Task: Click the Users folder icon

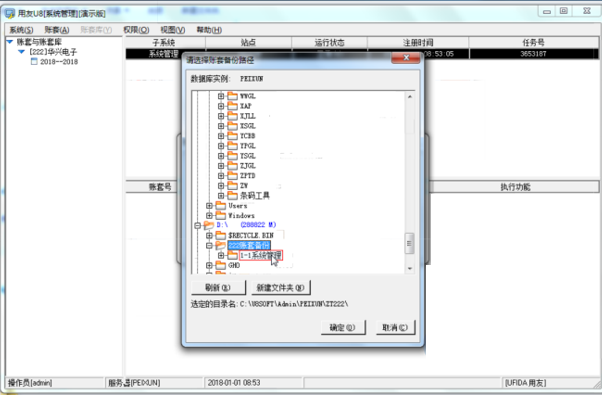Action: pyautogui.click(x=220, y=205)
